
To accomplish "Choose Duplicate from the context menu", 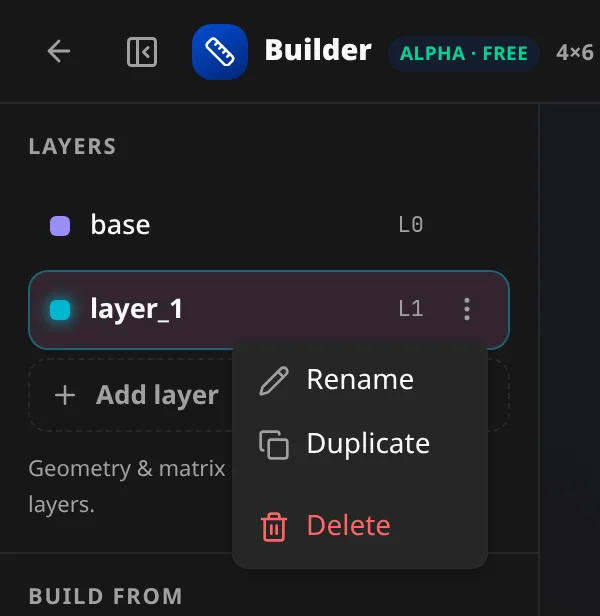I will [360, 444].
